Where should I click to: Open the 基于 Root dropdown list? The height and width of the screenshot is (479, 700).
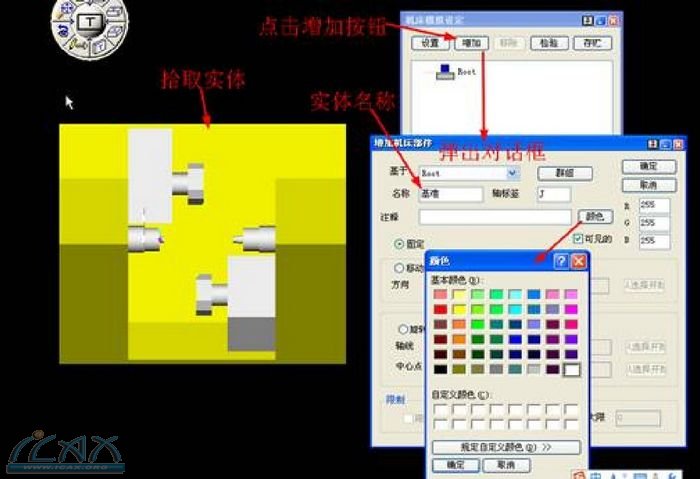(x=512, y=173)
